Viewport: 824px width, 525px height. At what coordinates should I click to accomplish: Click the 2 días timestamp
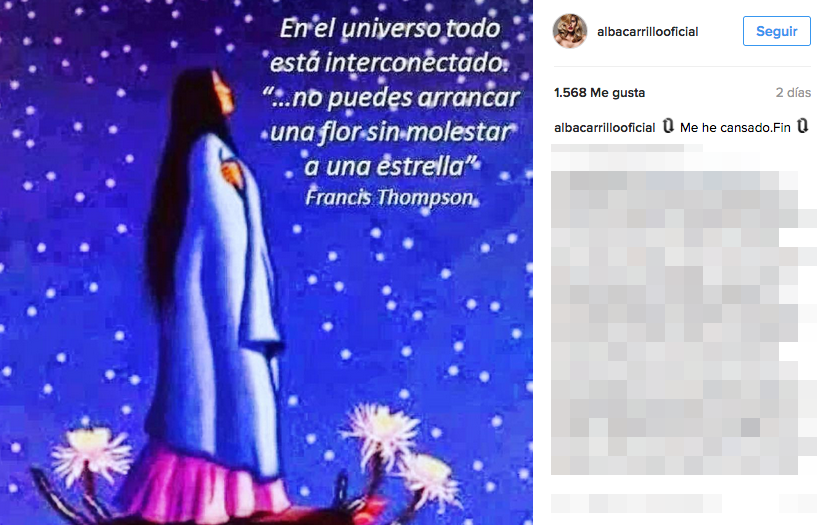coord(793,92)
